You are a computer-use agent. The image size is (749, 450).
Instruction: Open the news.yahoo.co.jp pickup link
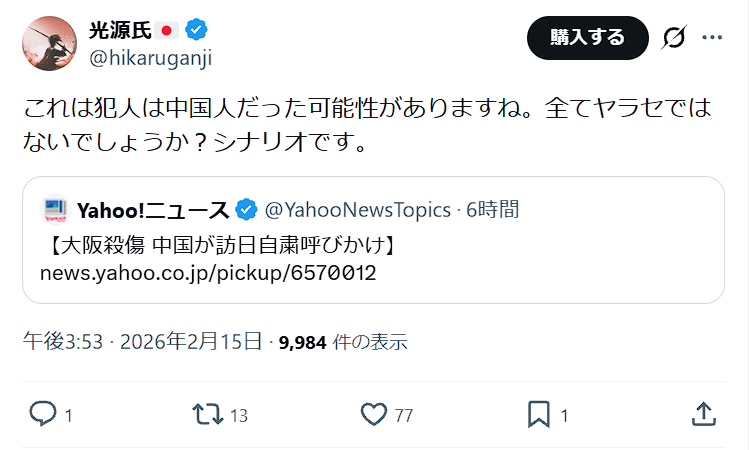(208, 273)
